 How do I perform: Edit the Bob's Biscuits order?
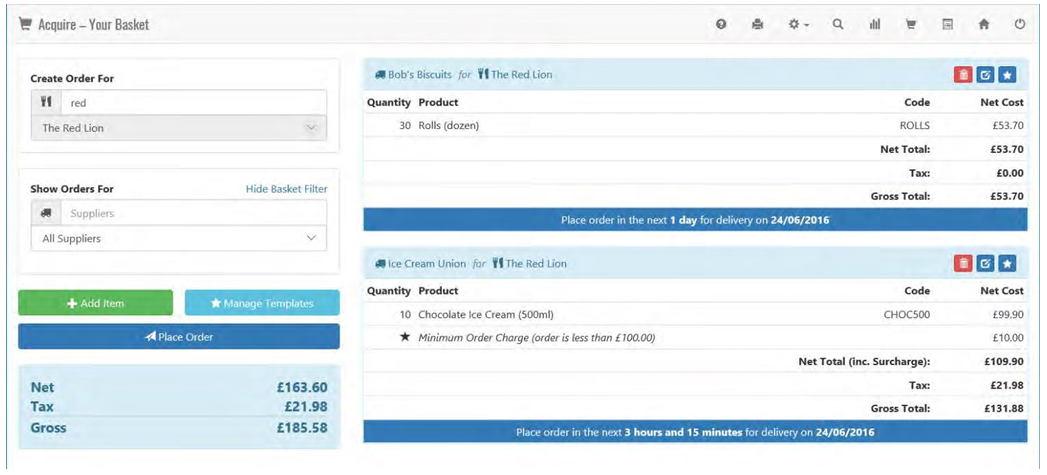(985, 74)
